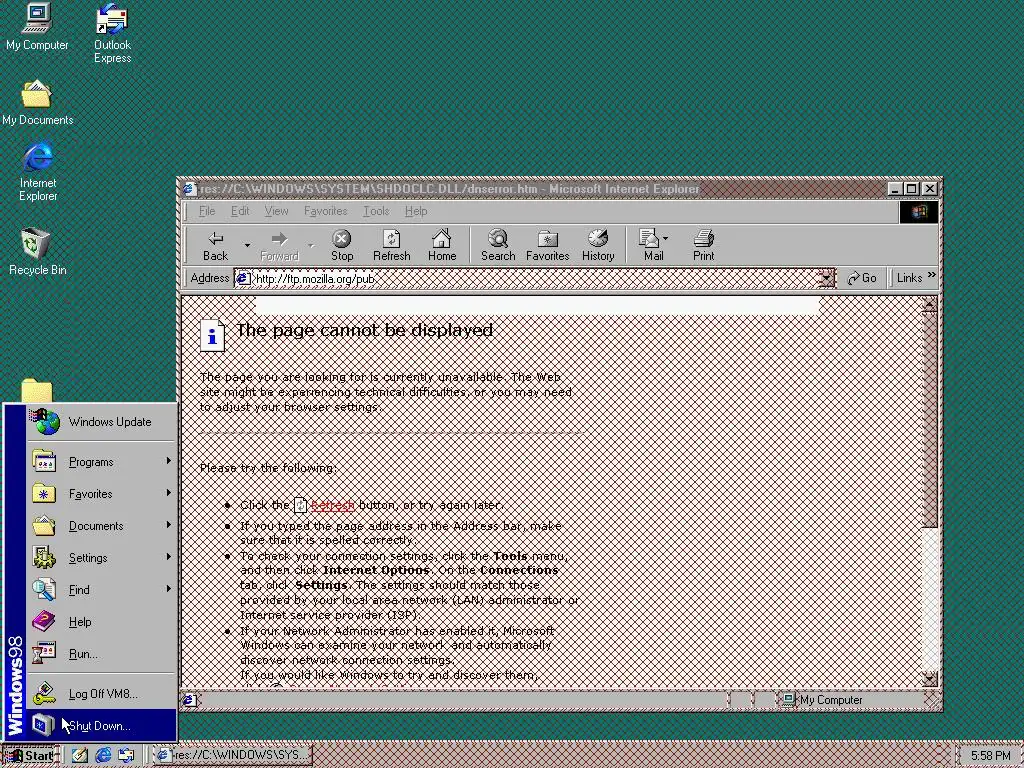The image size is (1024, 768).
Task: Choose Windows Update in Start menu
Action: 102,422
